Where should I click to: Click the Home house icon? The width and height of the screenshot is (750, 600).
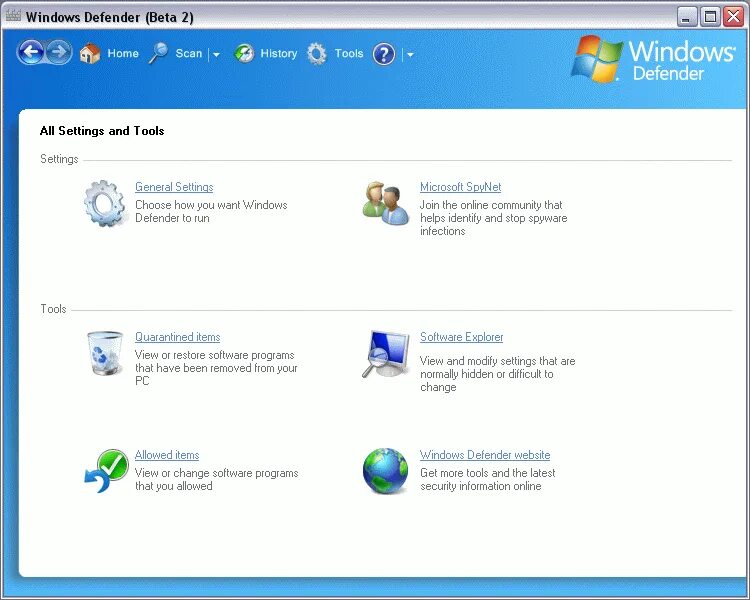pos(90,53)
